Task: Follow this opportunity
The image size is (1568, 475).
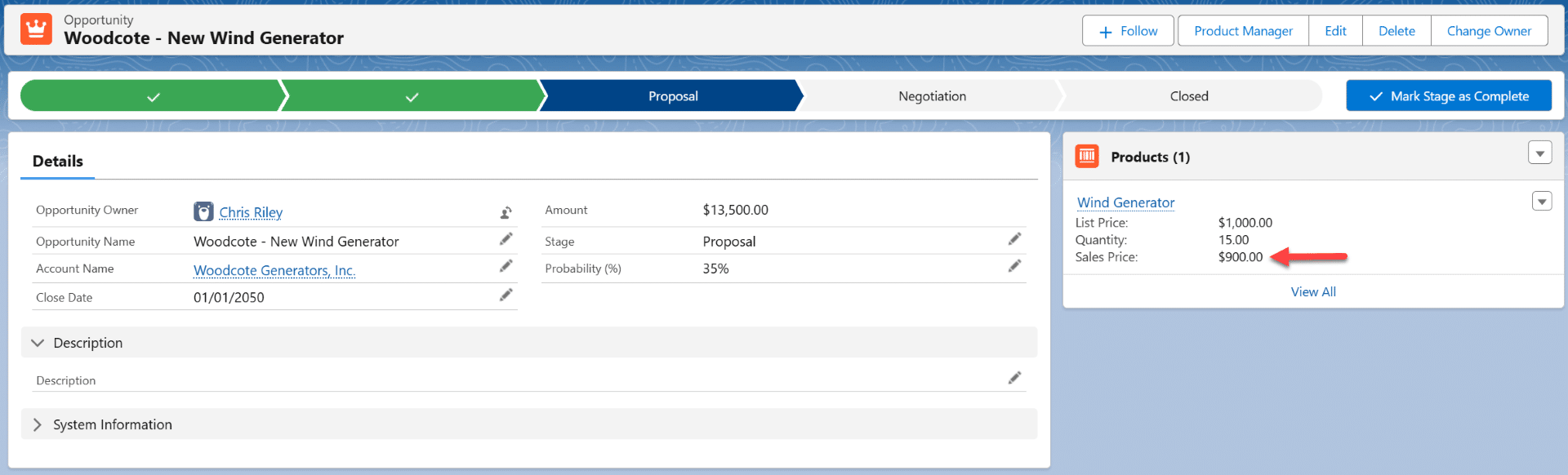Action: coord(1128,31)
